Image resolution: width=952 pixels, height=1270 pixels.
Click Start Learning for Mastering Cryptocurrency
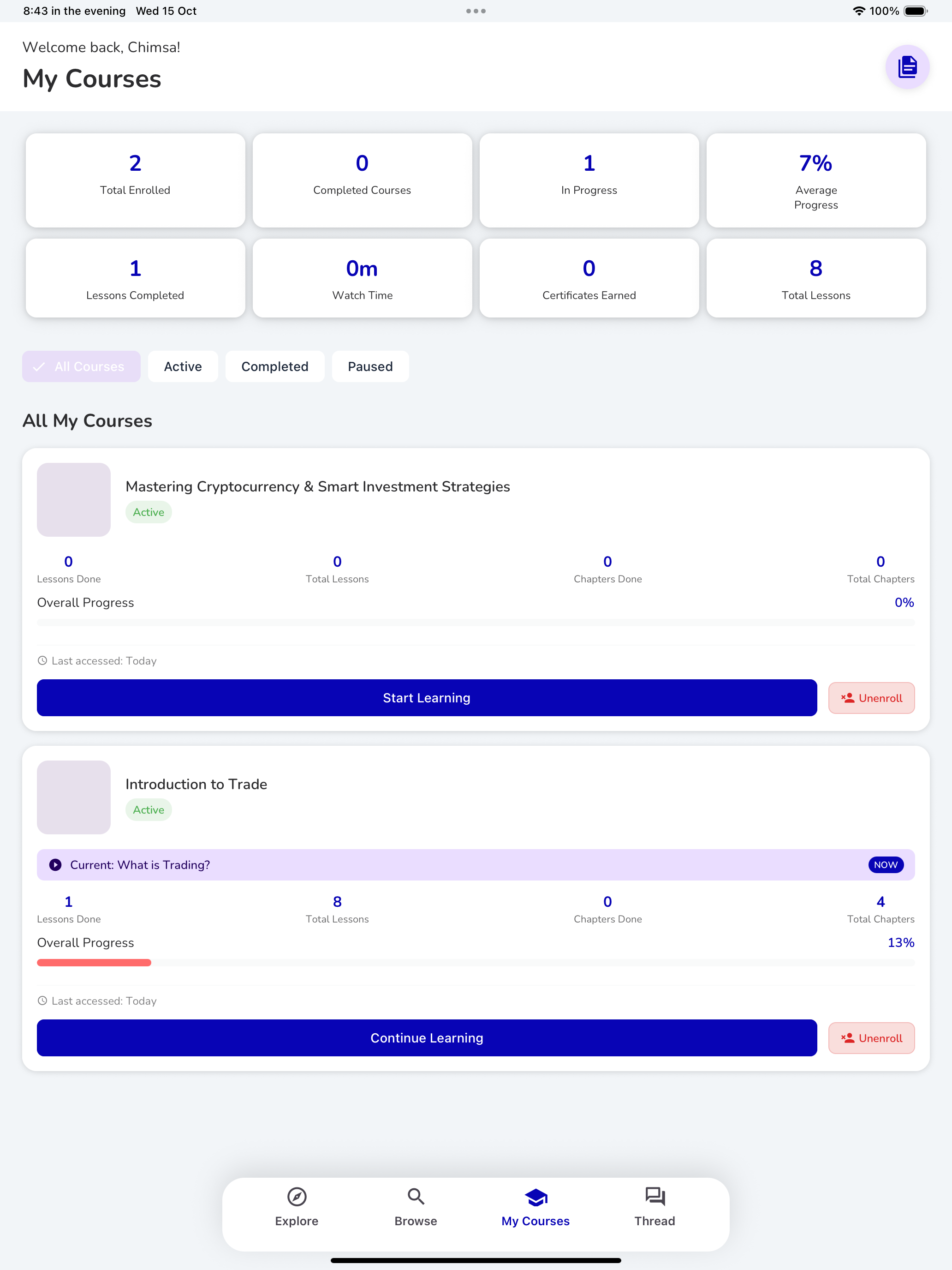pos(426,698)
